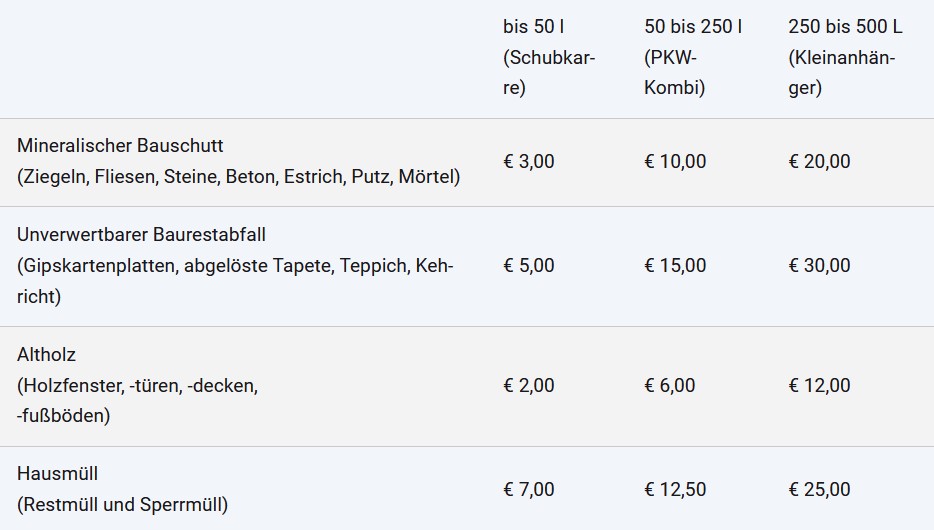Click the 'bis 50 l (Schubkarre)' column header
This screenshot has width=934, height=530.
[549, 57]
